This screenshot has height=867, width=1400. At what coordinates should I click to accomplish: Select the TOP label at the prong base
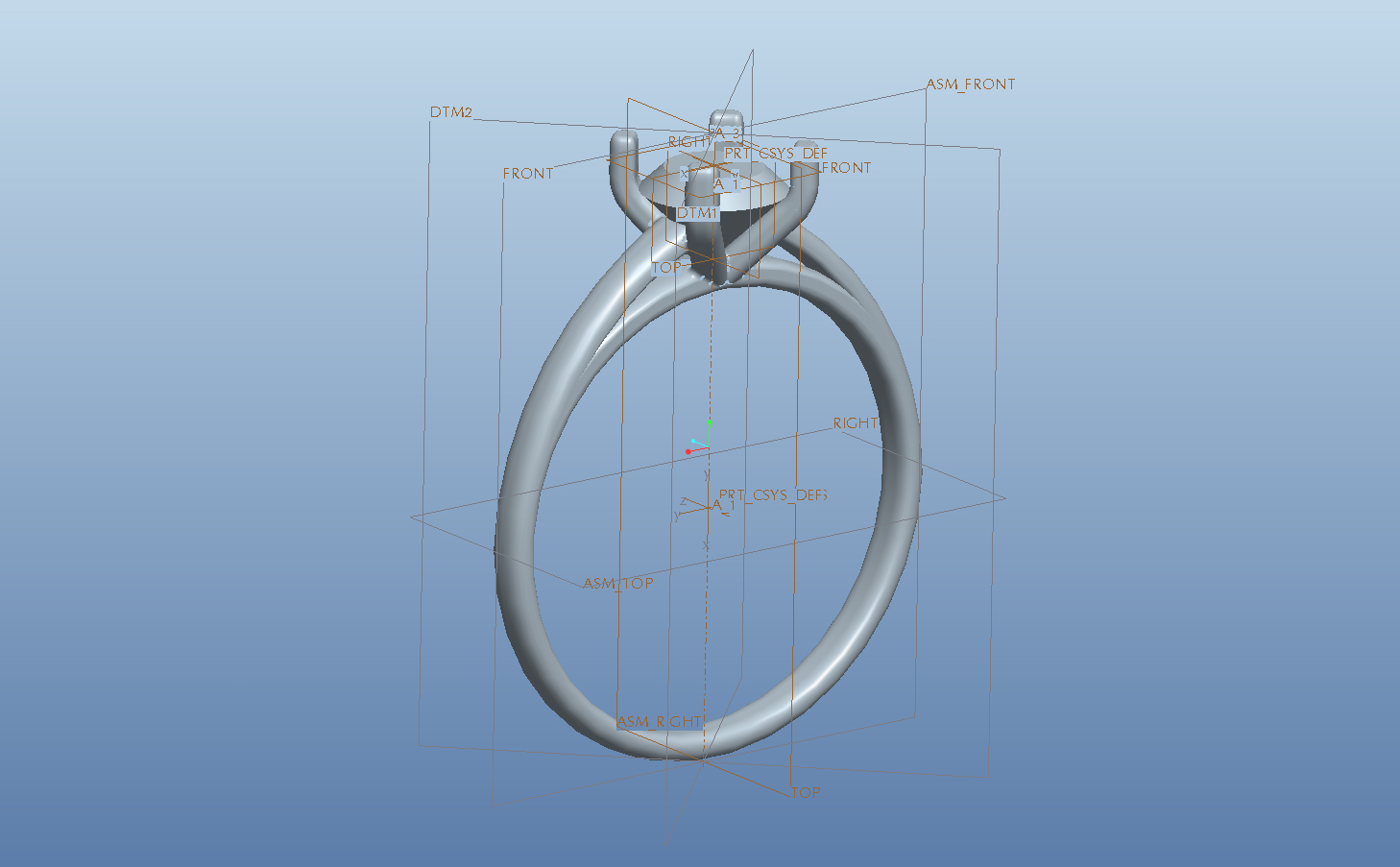(665, 267)
